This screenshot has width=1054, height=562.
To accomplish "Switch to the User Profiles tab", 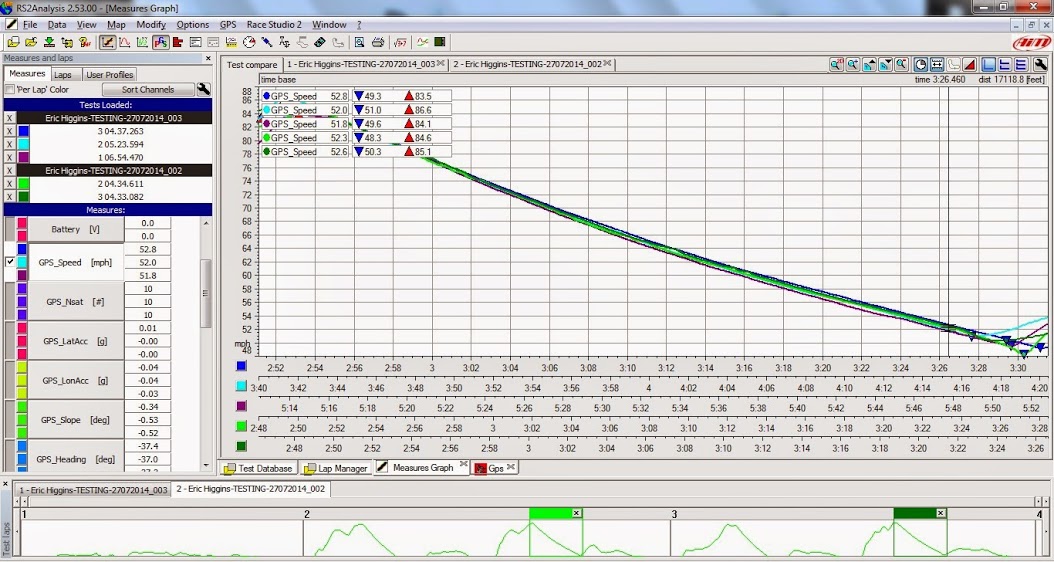I will click(x=109, y=74).
